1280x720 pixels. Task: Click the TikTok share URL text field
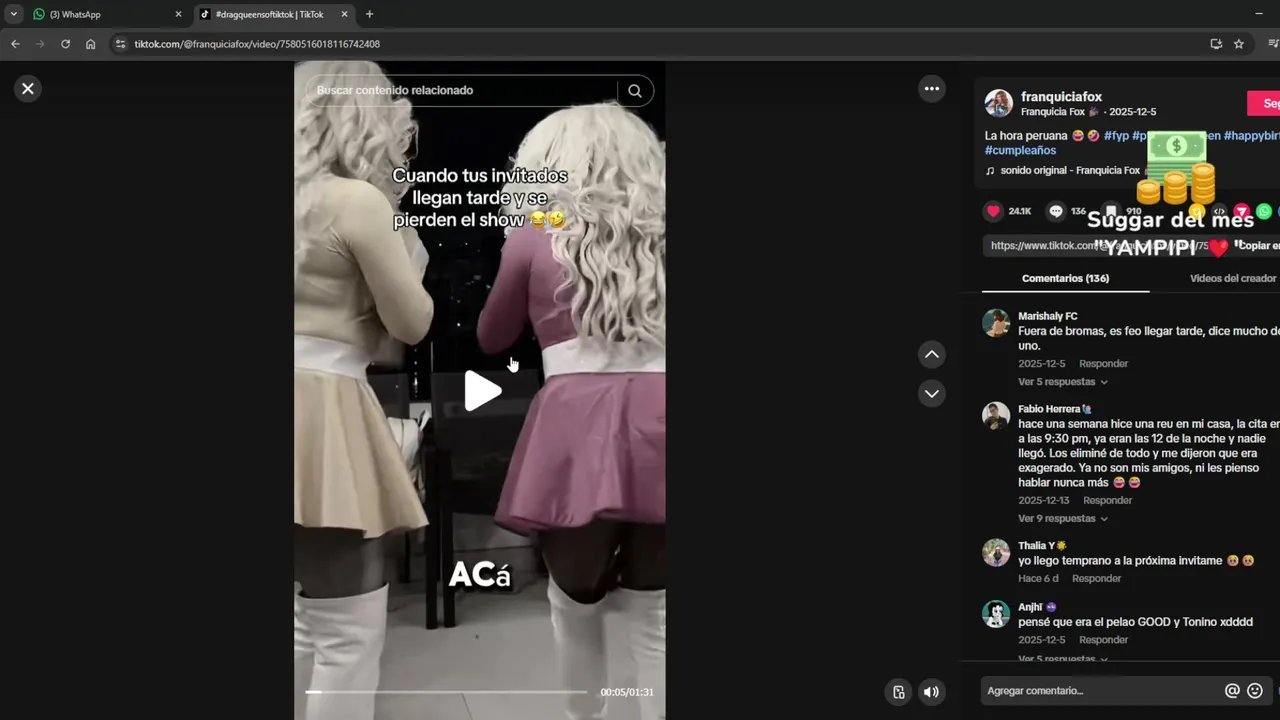coord(1108,245)
